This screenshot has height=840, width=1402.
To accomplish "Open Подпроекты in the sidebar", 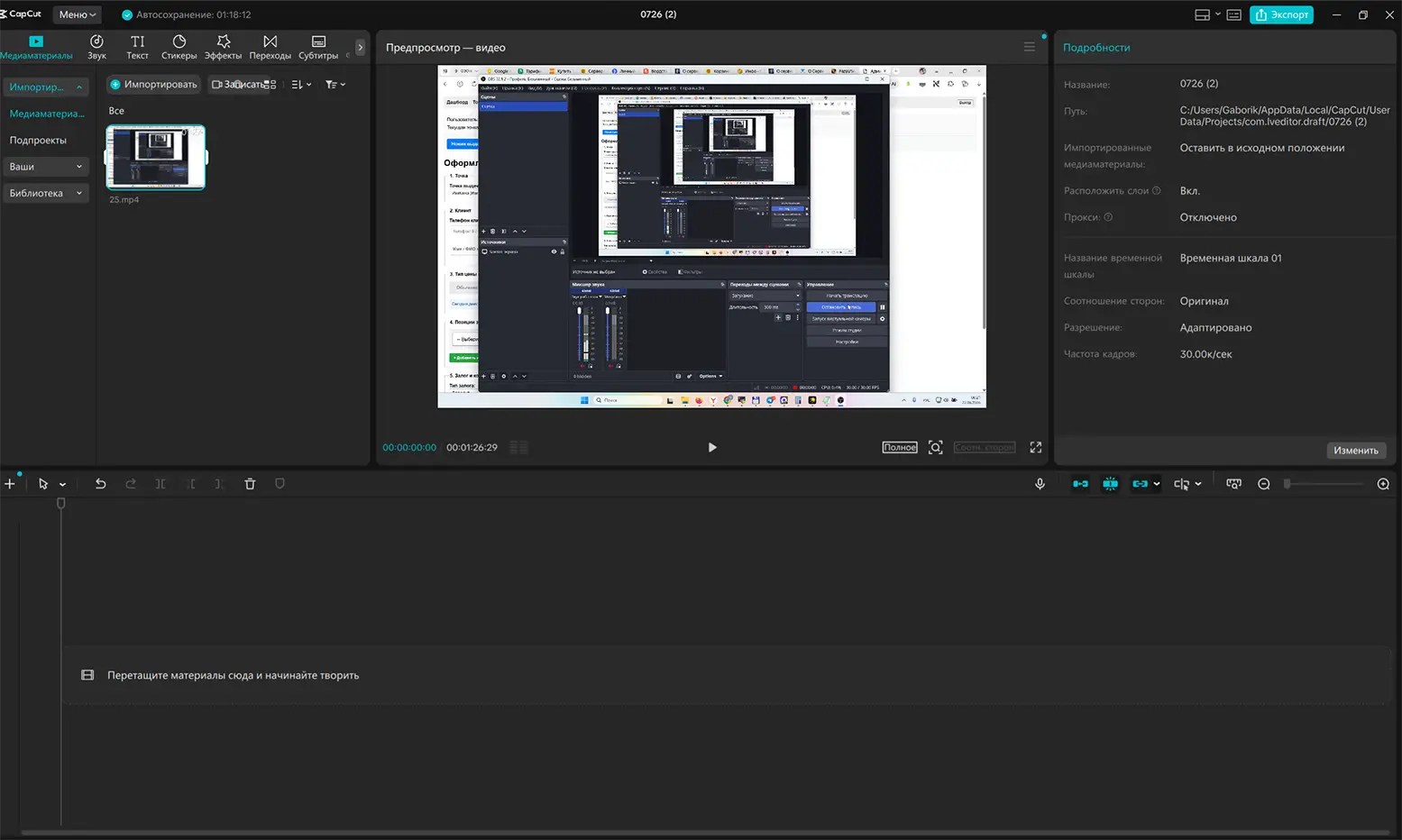I will pos(38,141).
